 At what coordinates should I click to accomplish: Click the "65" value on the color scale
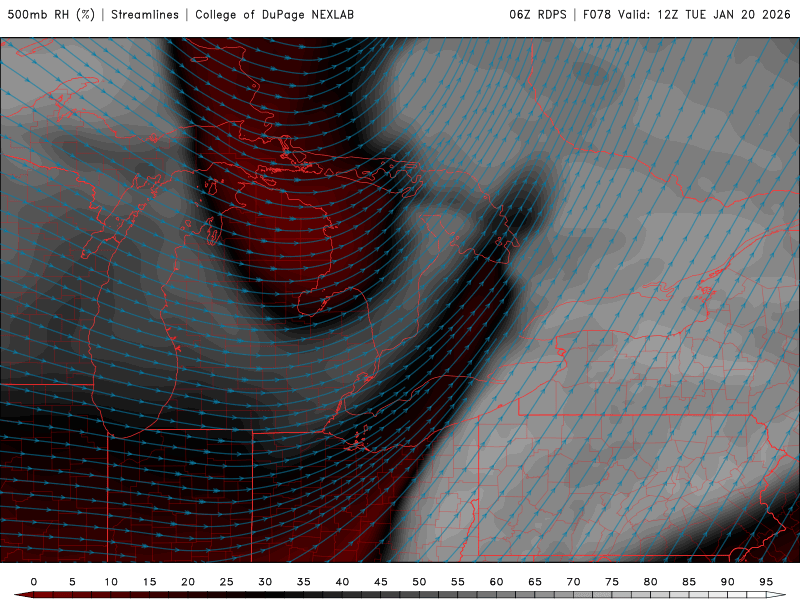(x=535, y=582)
